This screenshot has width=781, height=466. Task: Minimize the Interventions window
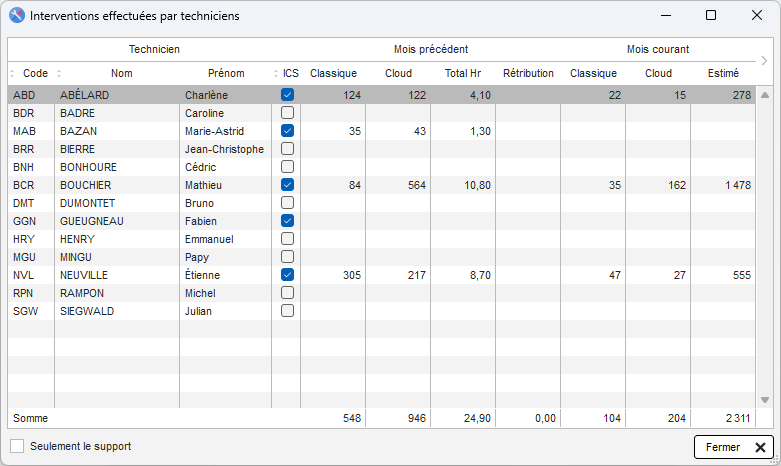665,16
